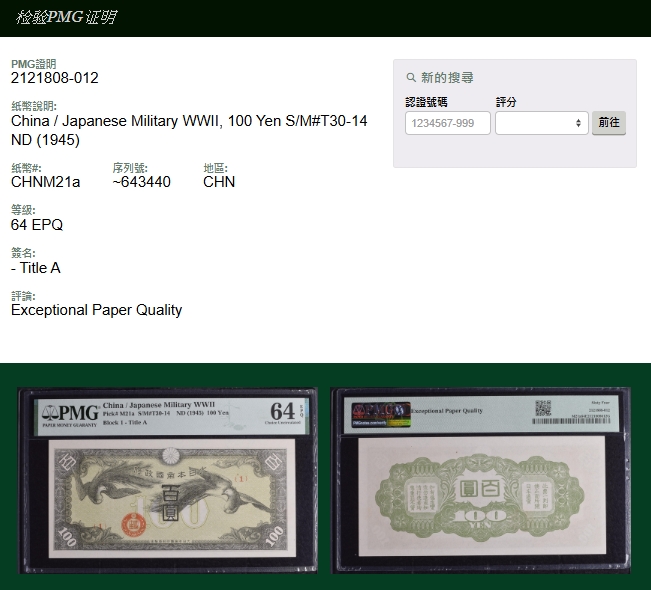Screen dimensions: 651x590
Task: Click the 認證號碼 field label
Action: point(426,102)
